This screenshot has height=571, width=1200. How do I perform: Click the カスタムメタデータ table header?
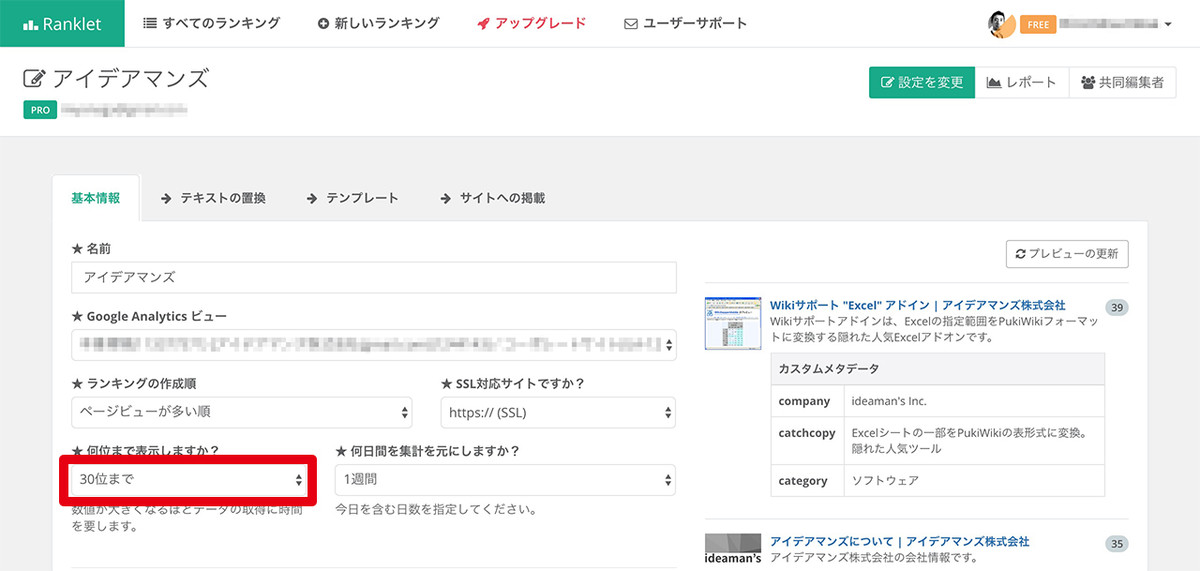pos(937,369)
